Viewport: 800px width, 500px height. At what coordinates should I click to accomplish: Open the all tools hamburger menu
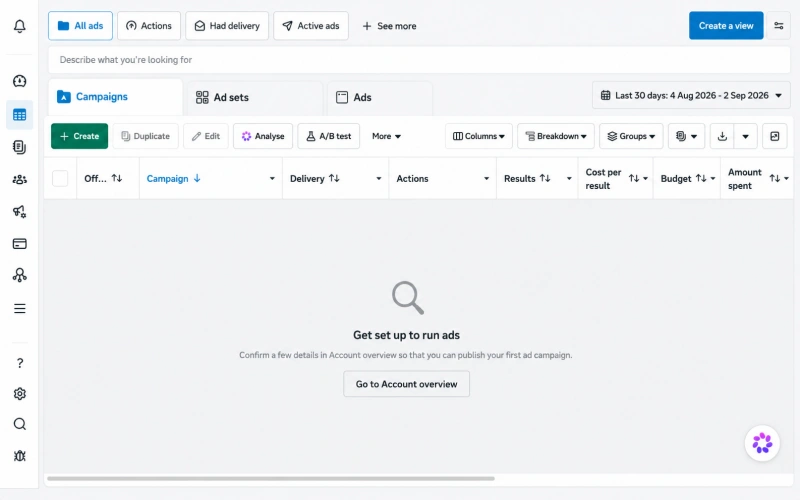19,309
